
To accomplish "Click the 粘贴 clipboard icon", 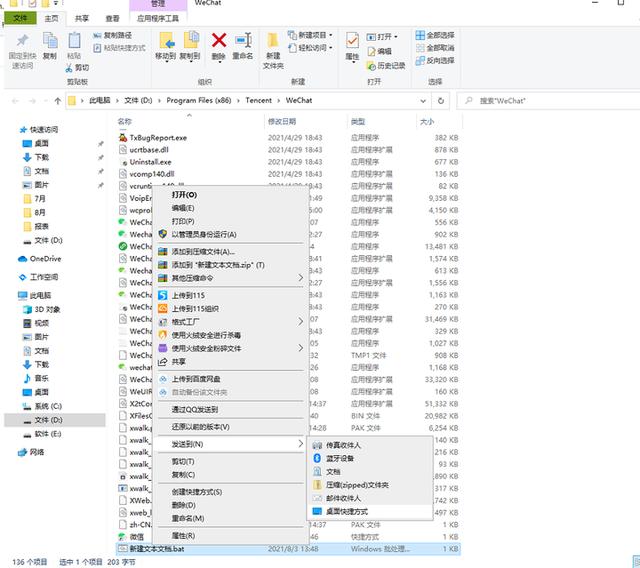I will pos(74,40).
